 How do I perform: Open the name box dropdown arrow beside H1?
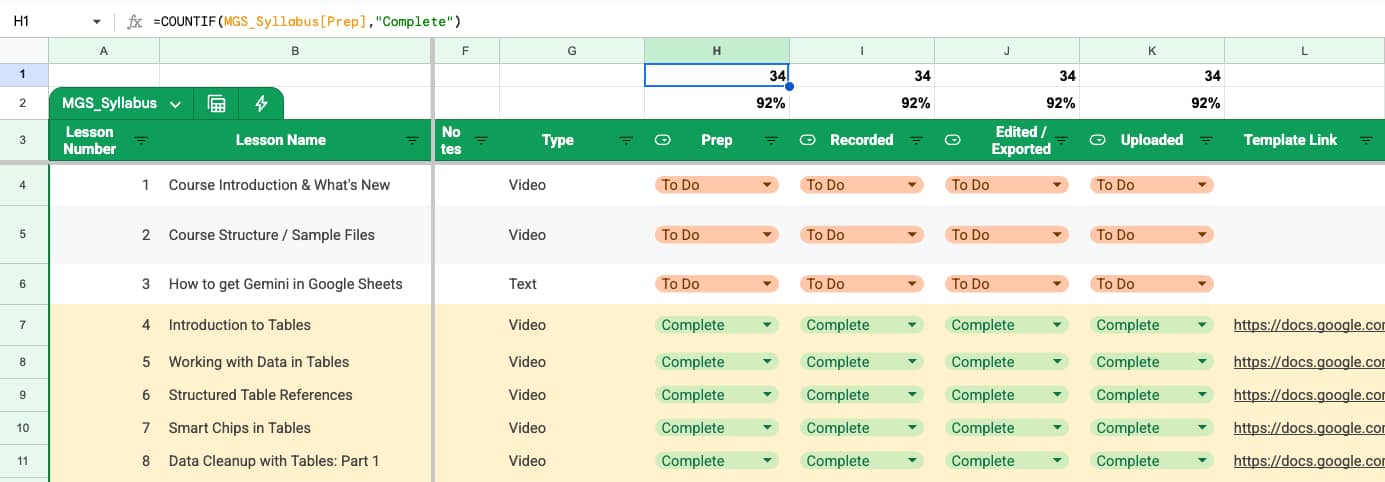[x=96, y=21]
